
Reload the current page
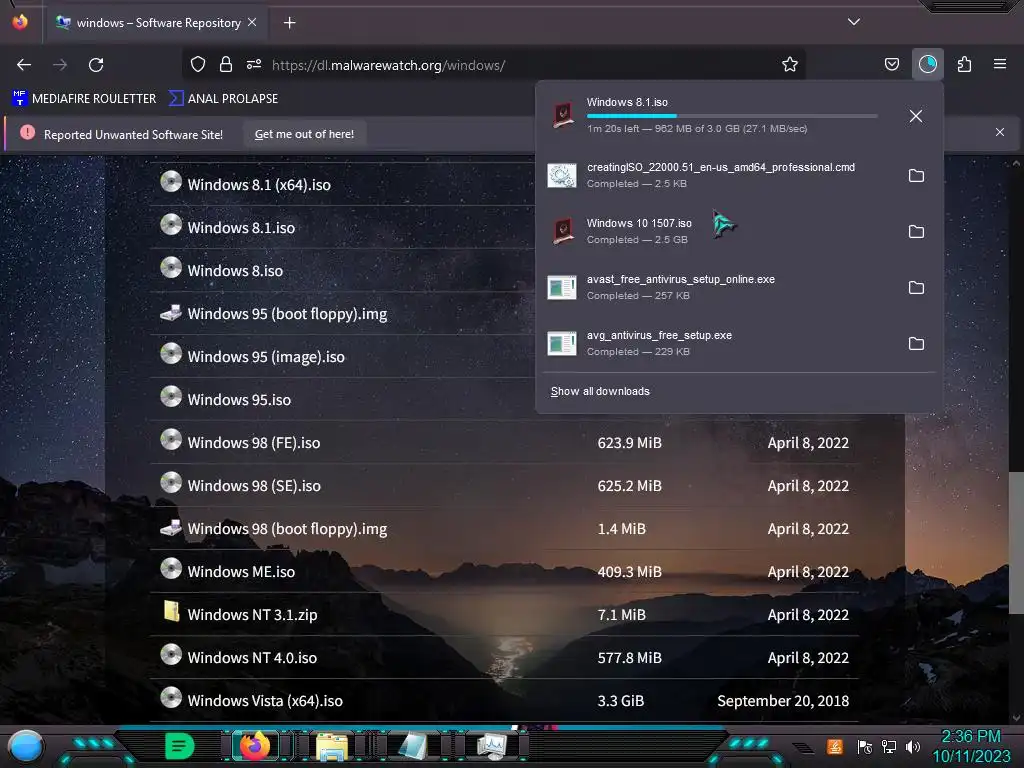96,65
